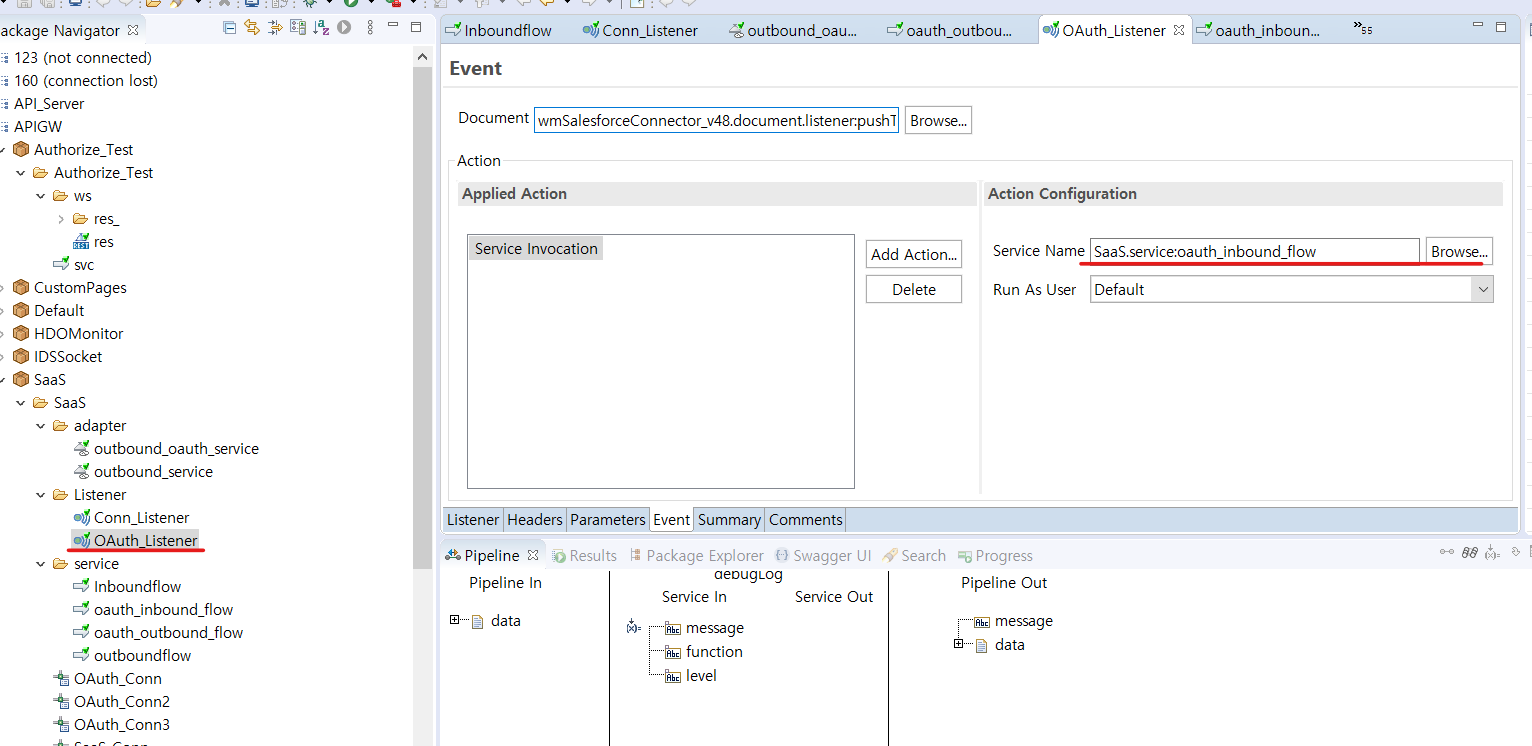Open the navigator view menu (three dots)

[368, 28]
